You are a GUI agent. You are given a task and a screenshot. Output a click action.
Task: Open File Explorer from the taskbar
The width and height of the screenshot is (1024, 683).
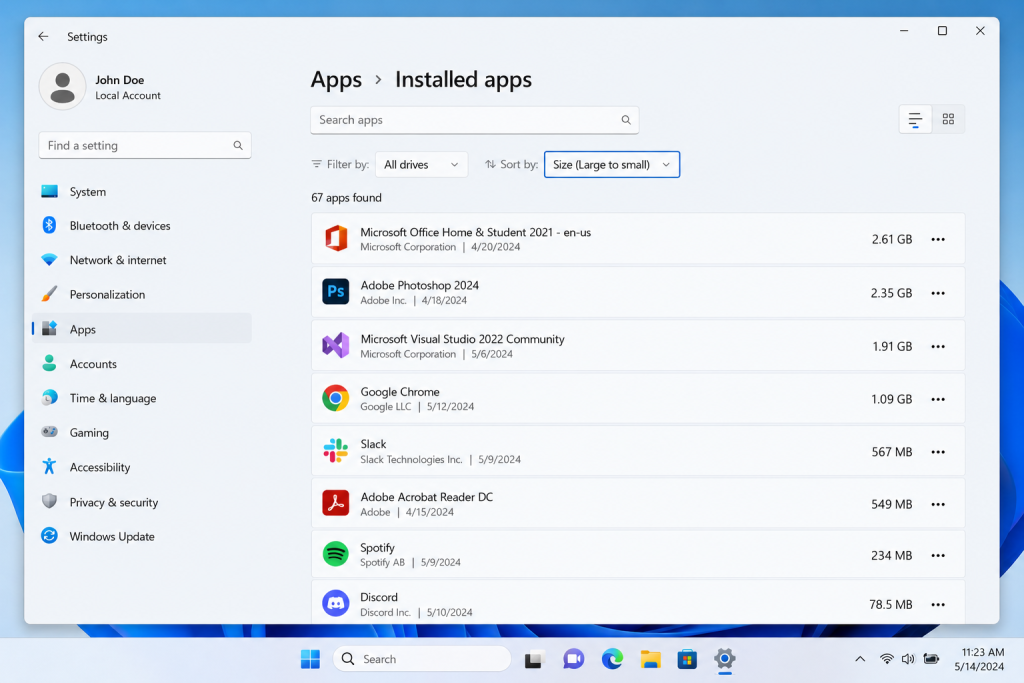point(650,659)
